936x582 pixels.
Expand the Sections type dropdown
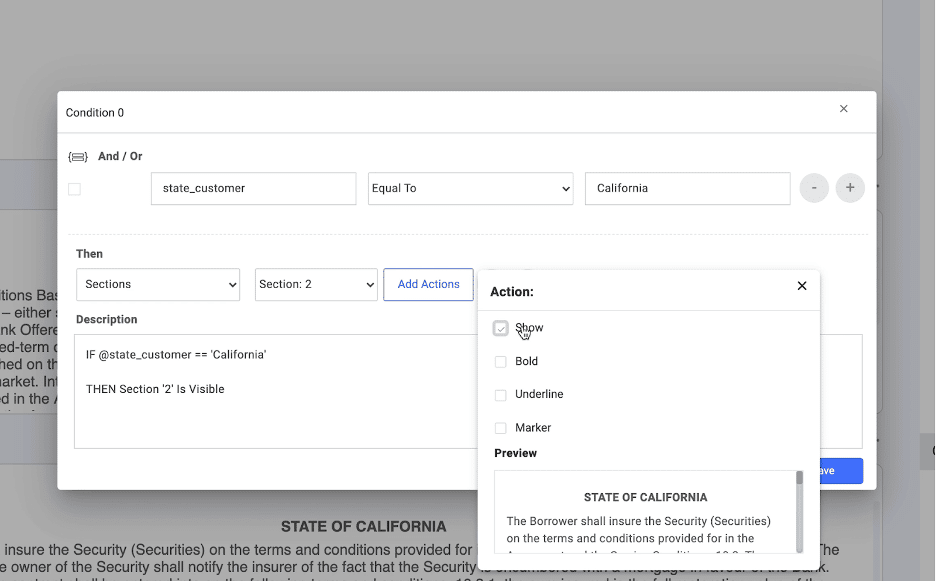click(x=158, y=285)
